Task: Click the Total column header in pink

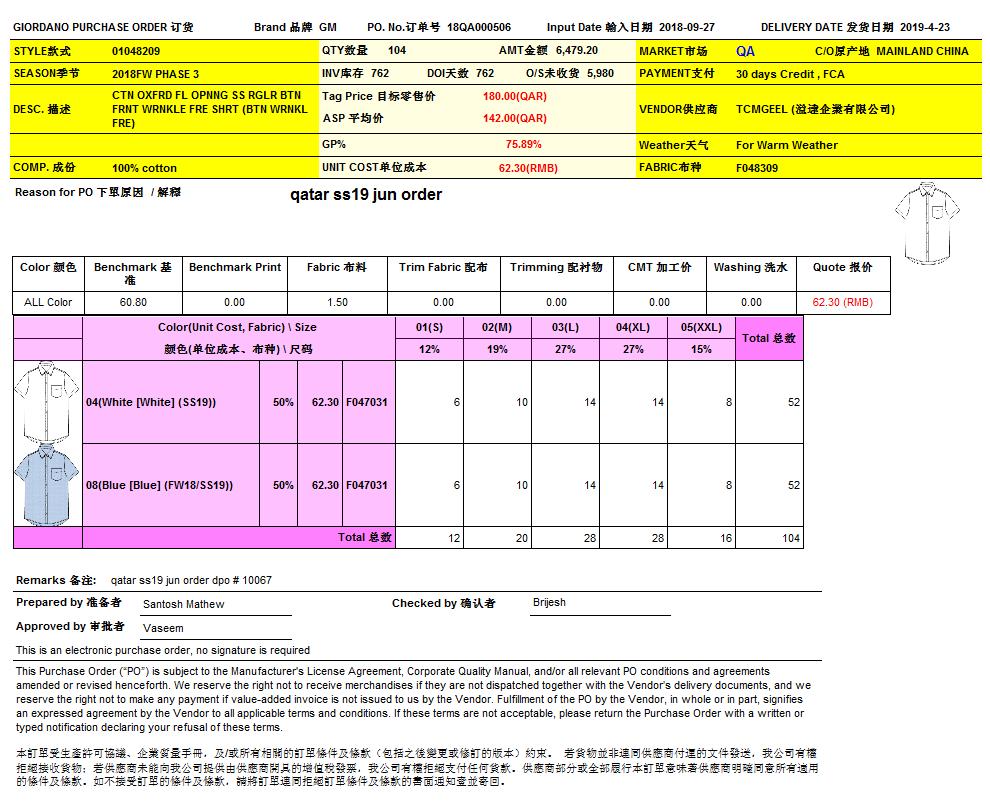Action: click(x=769, y=338)
